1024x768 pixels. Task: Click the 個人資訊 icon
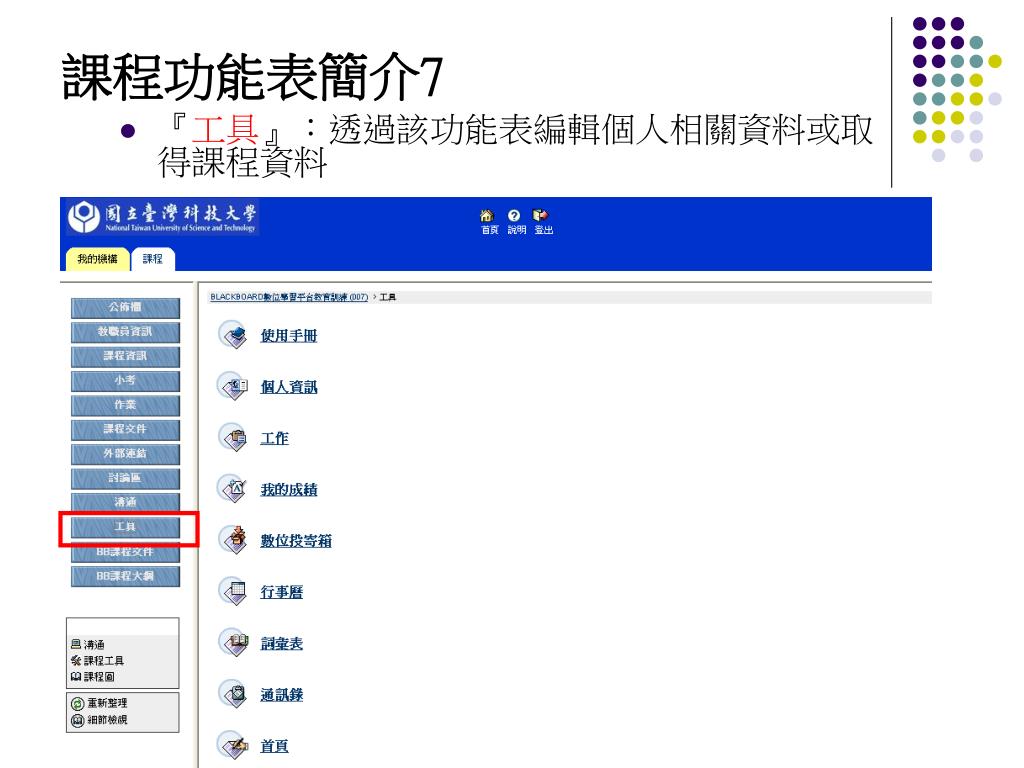(x=232, y=386)
